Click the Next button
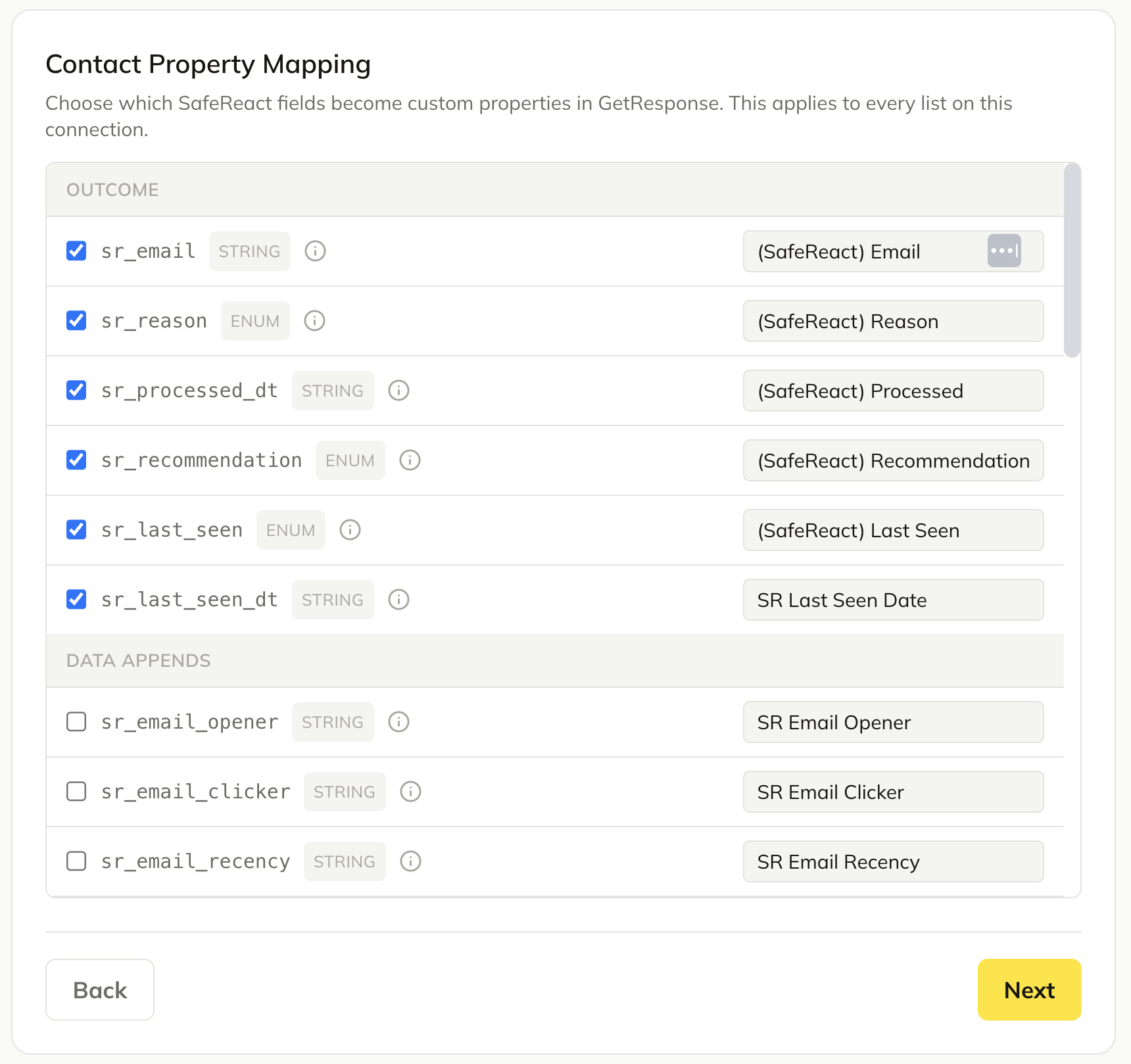Screen dimensions: 1131x1064 click(x=1029, y=990)
